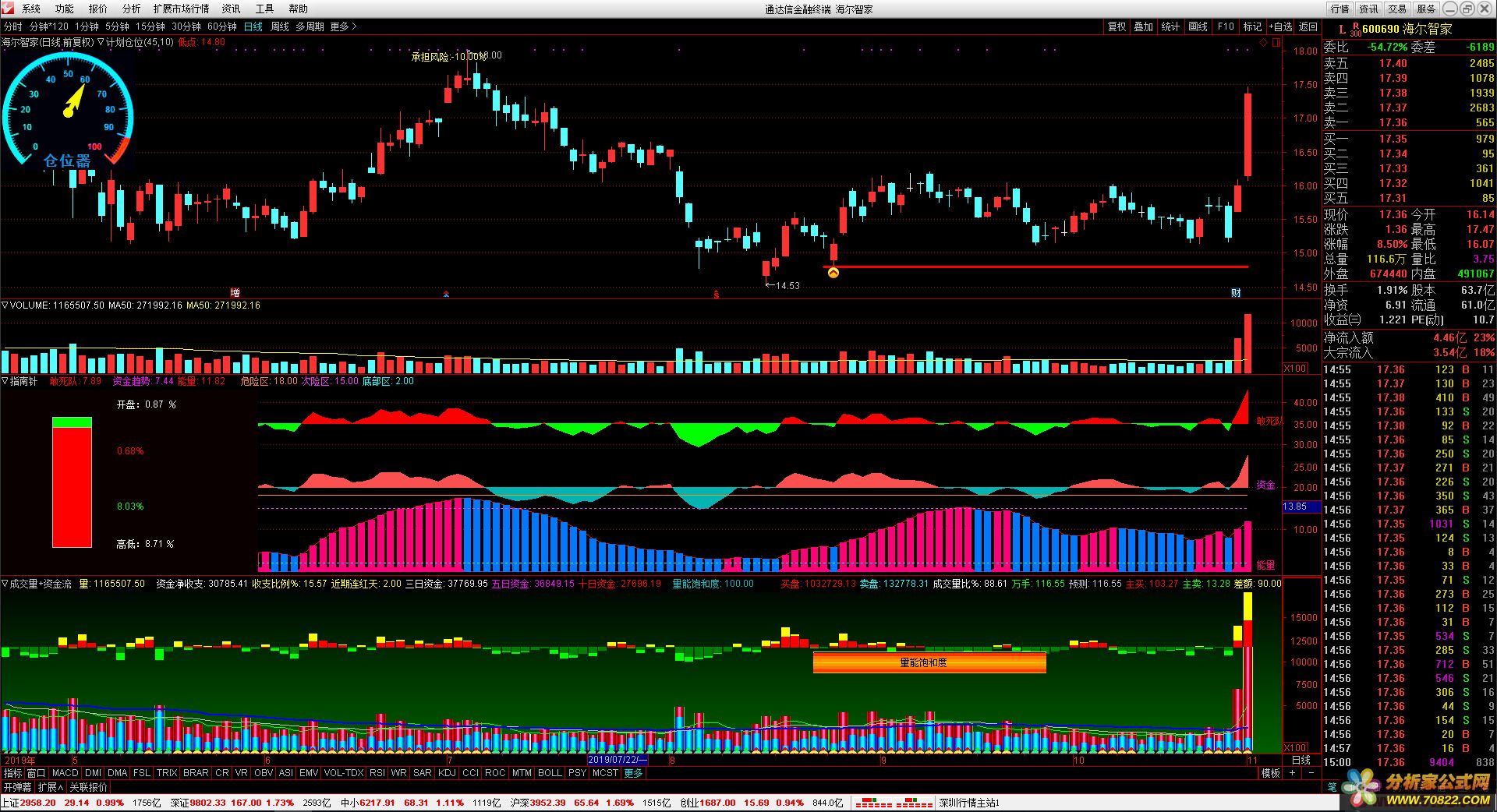Open the 报价 menu
This screenshot has width=1497, height=812.
point(98,9)
